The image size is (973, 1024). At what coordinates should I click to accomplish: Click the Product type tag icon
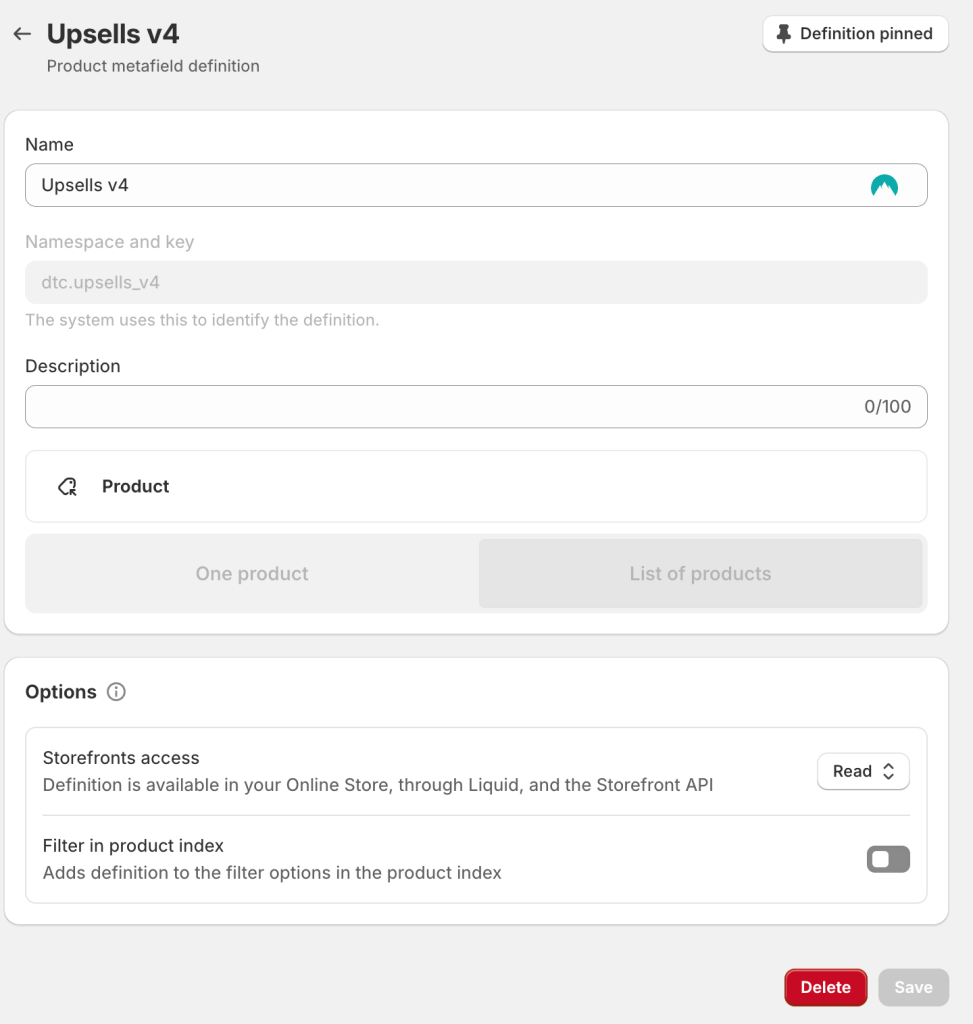68,487
